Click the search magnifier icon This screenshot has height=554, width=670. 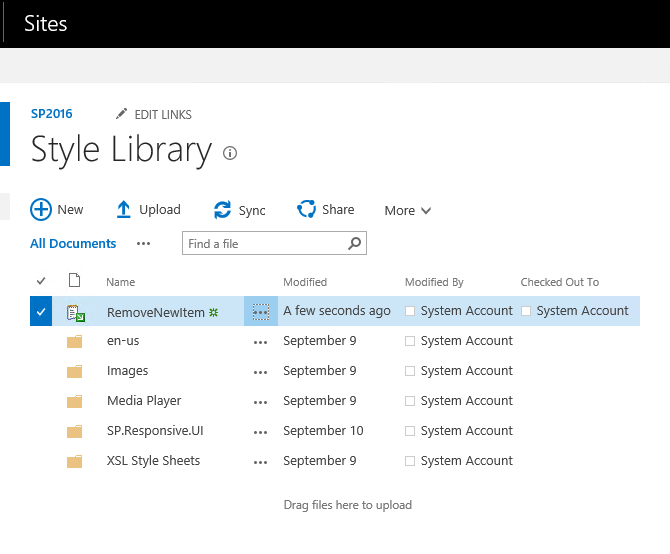coord(354,243)
